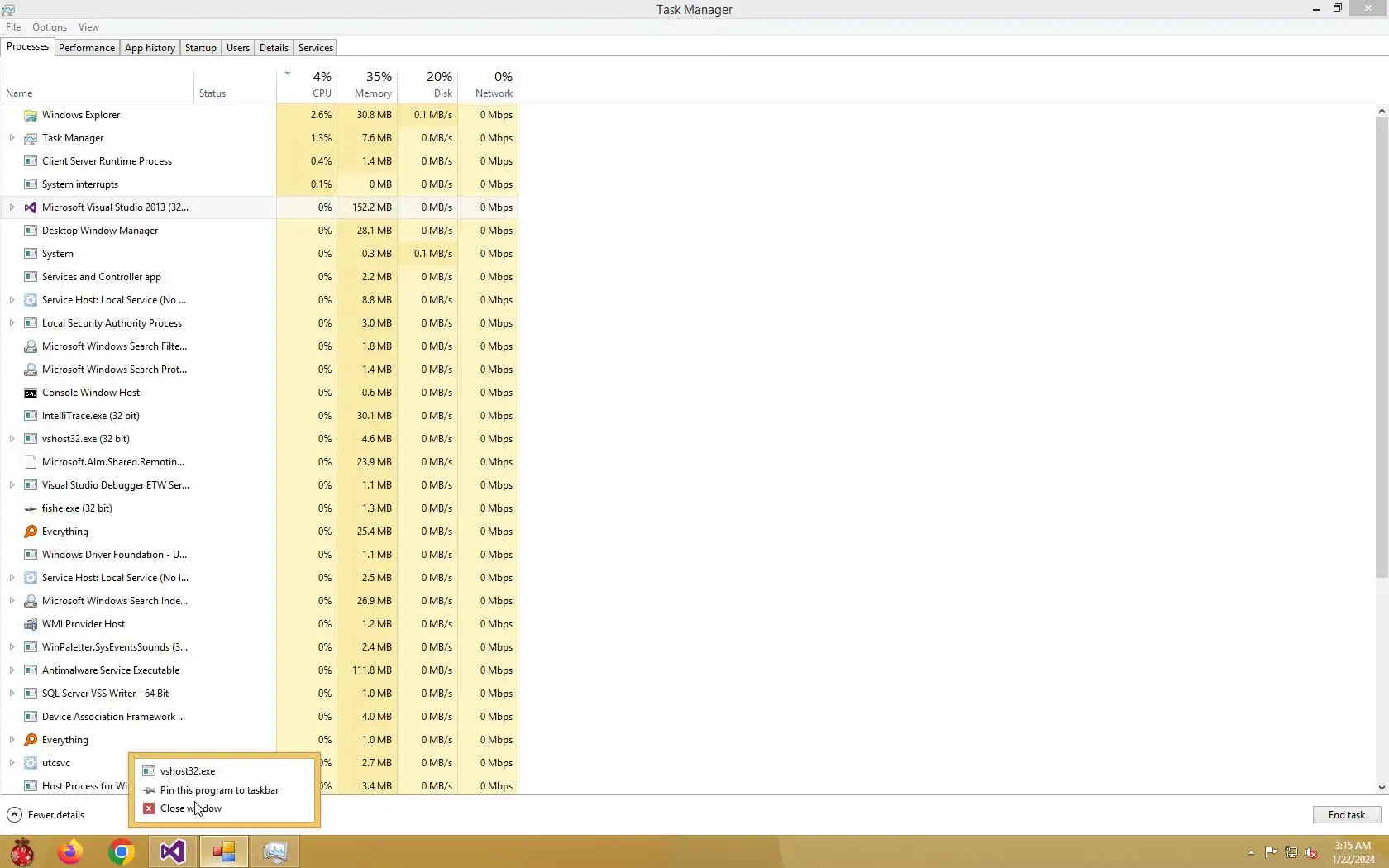Click the vshost32 program taskbar icon
Viewport: 1389px width, 868px height.
(x=224, y=851)
